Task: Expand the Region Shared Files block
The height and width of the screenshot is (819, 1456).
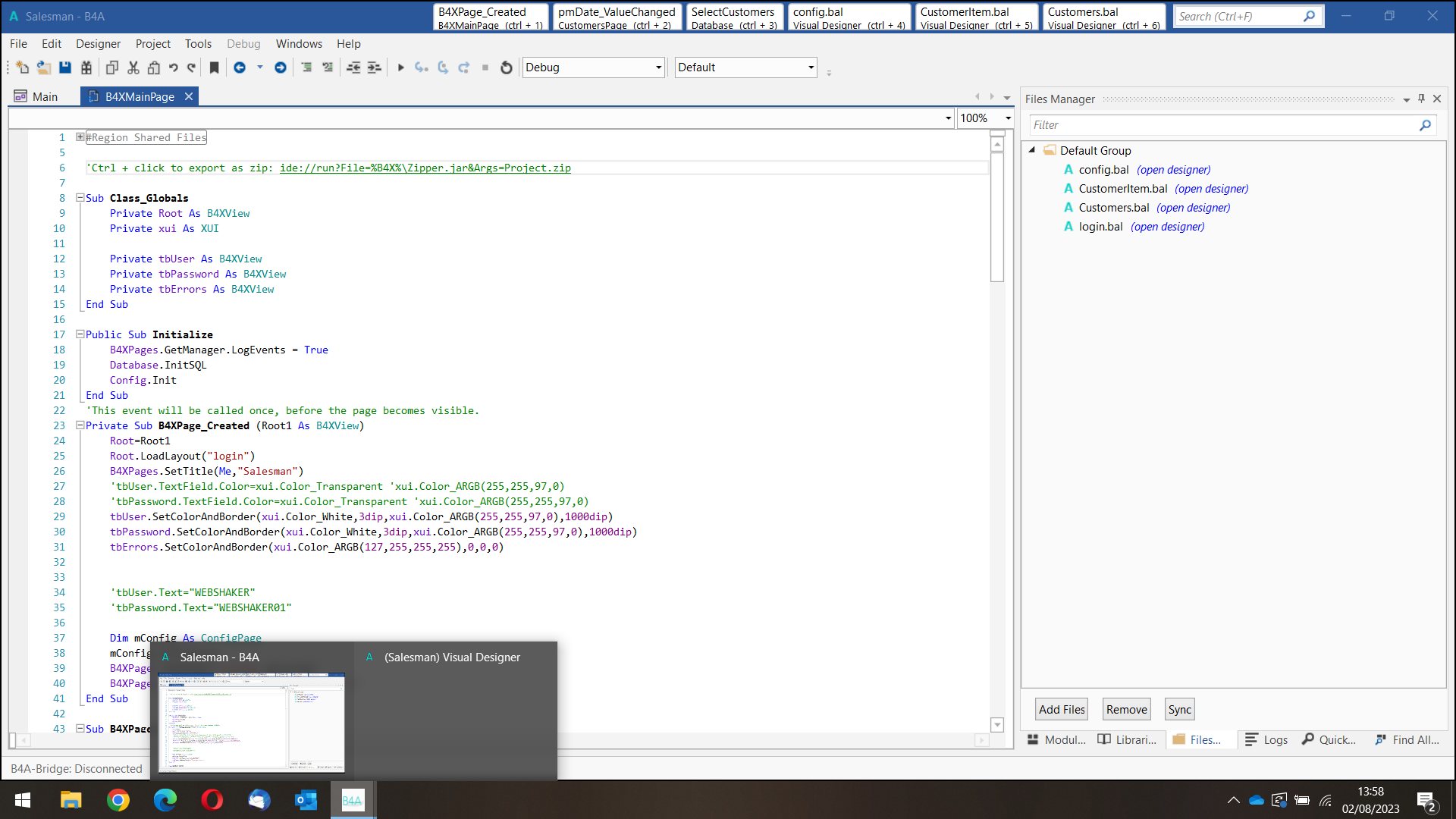Action: (x=80, y=137)
